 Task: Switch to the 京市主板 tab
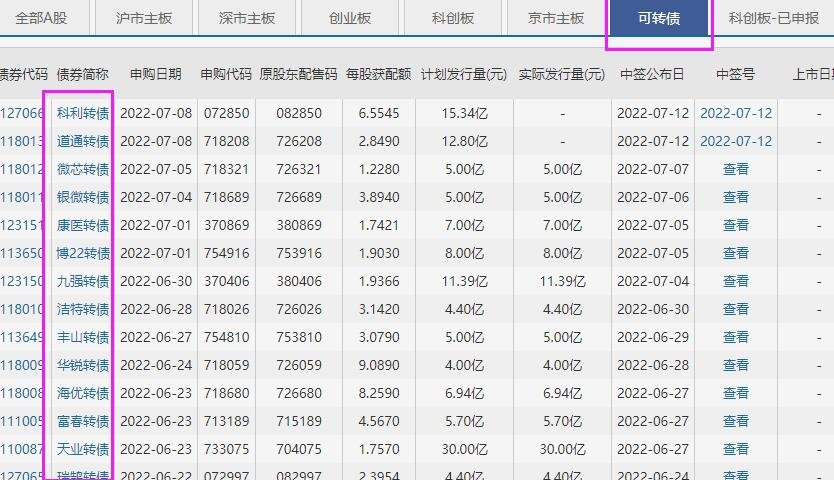[x=556, y=18]
